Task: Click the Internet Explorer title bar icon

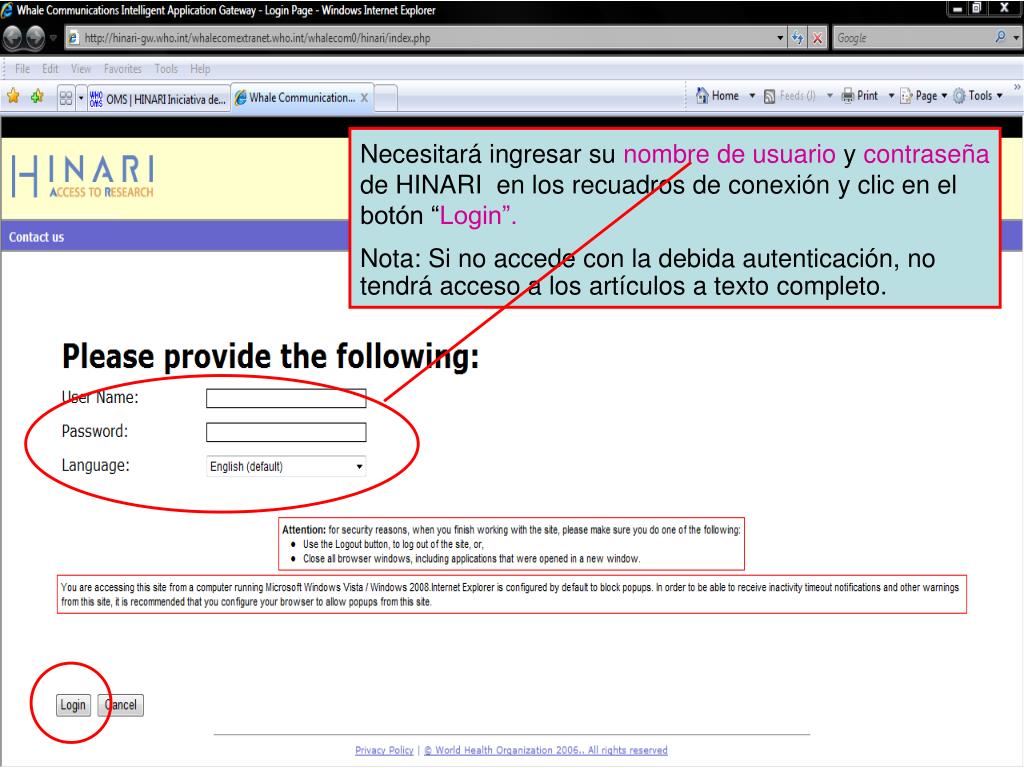Action: pyautogui.click(x=7, y=10)
